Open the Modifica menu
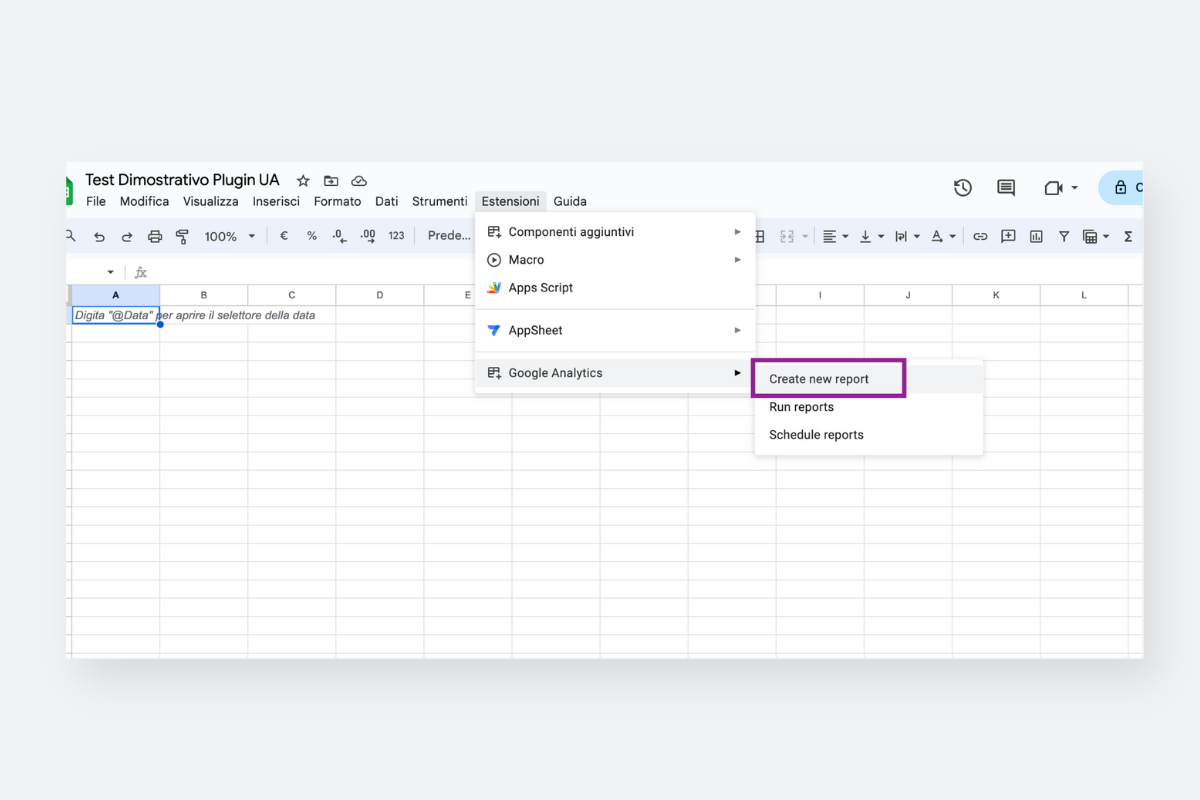 [x=144, y=201]
